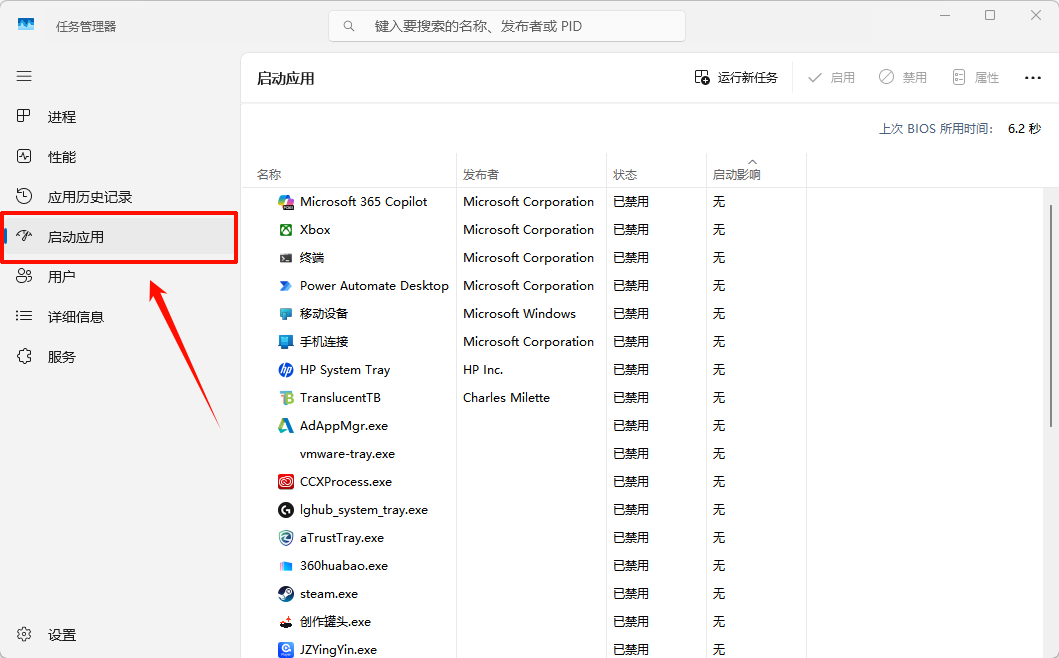
Task: Click the publisher 'Microsoft Windows'
Action: [x=519, y=314]
